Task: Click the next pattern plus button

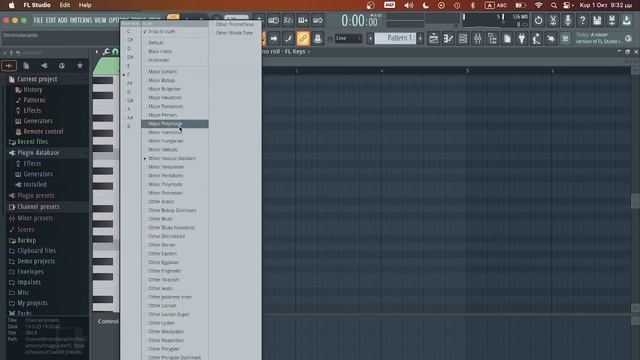Action: pos(420,38)
